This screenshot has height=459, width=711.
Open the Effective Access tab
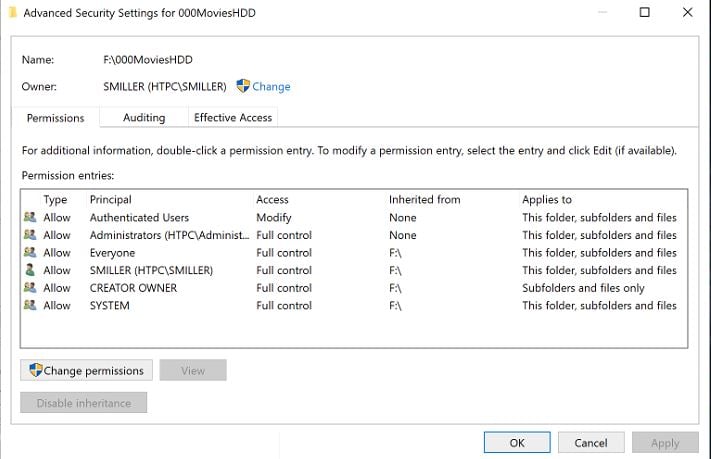233,118
